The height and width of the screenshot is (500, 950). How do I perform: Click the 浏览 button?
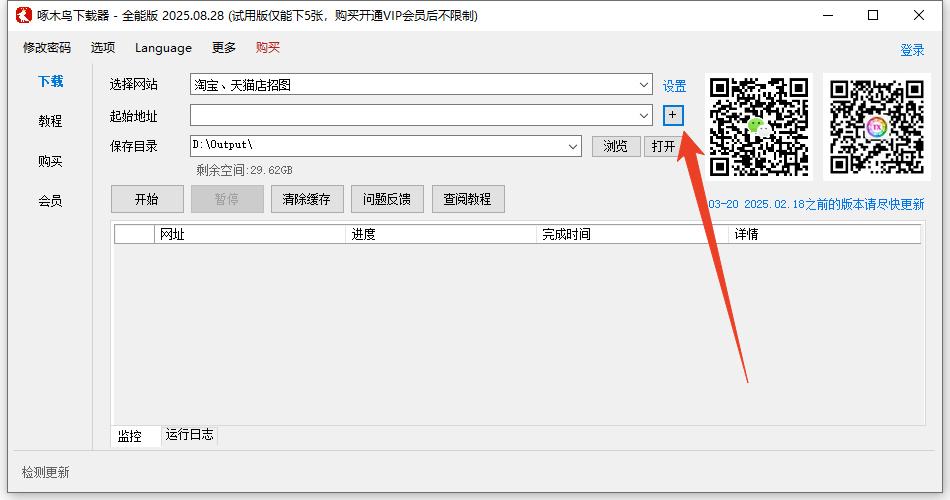click(616, 146)
